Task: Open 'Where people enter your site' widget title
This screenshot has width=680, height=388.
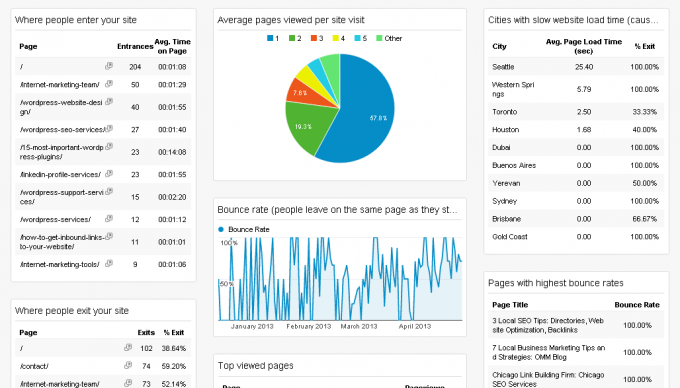Action: pos(76,20)
